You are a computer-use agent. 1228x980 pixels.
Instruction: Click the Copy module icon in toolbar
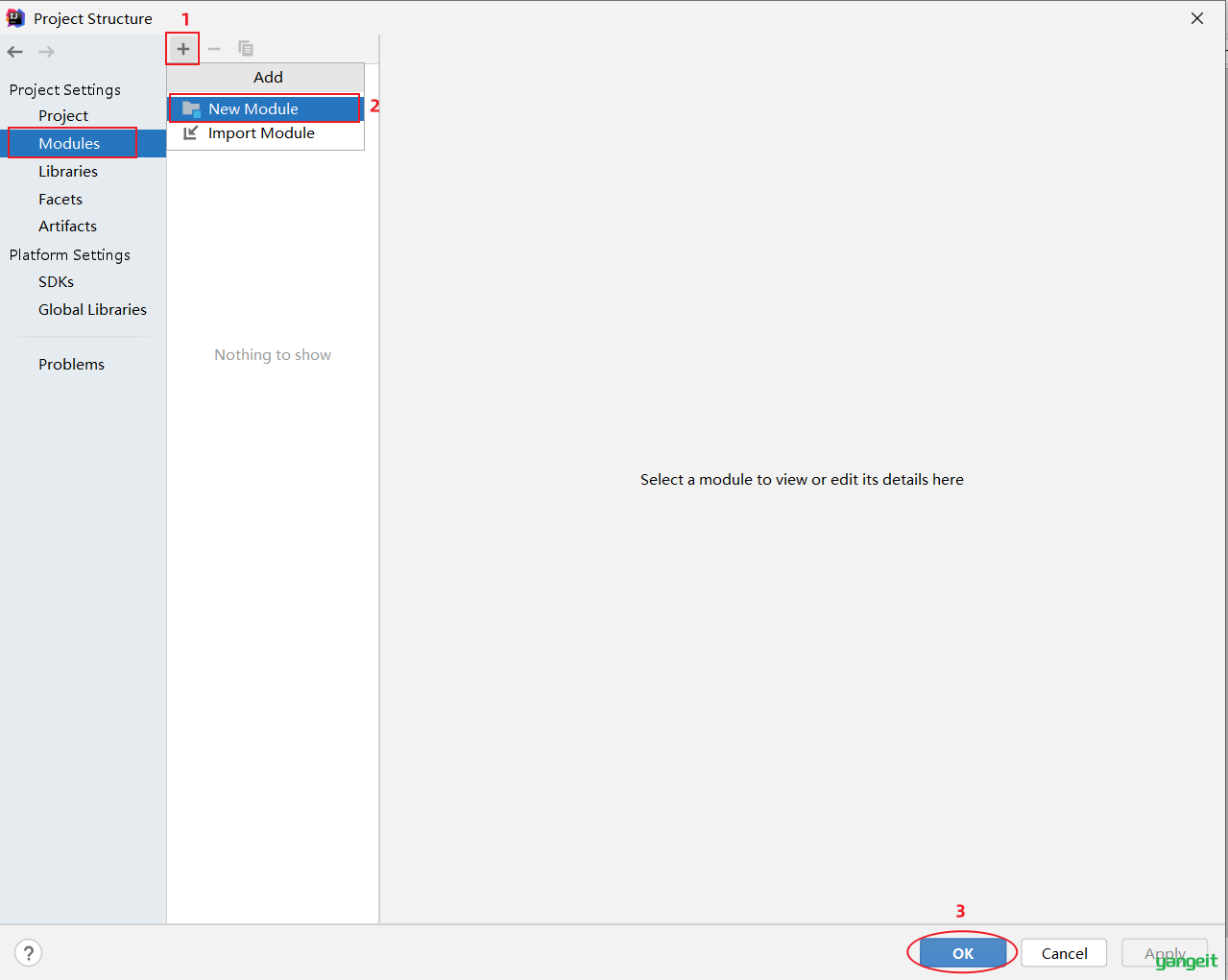(x=246, y=48)
